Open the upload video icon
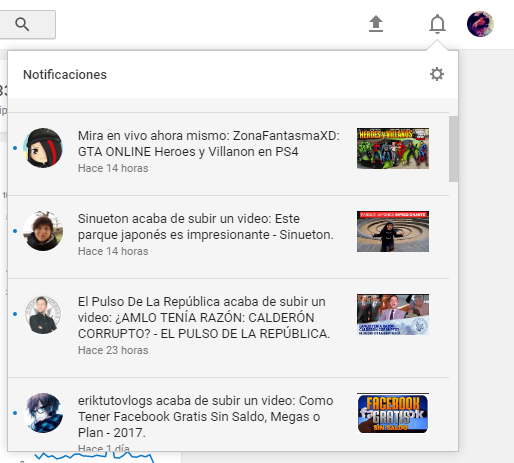The image size is (514, 463). (x=376, y=24)
